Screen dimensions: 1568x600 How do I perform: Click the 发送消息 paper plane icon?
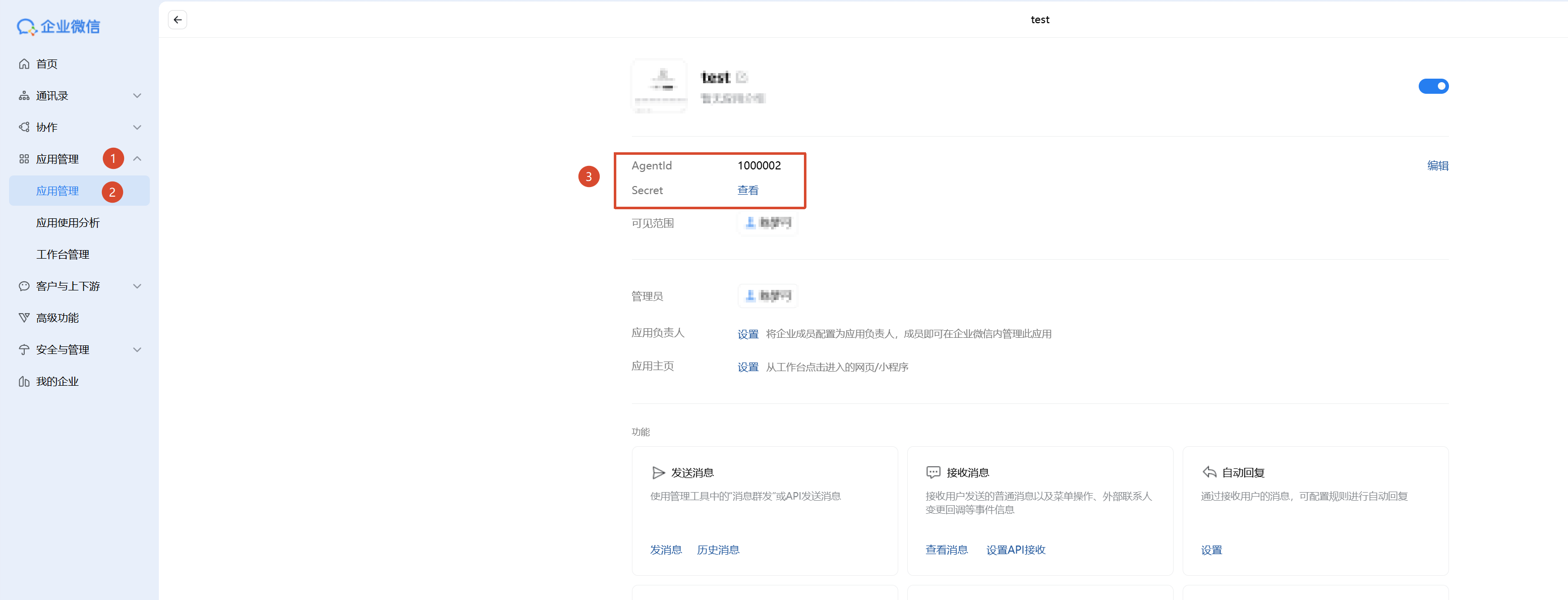[658, 473]
